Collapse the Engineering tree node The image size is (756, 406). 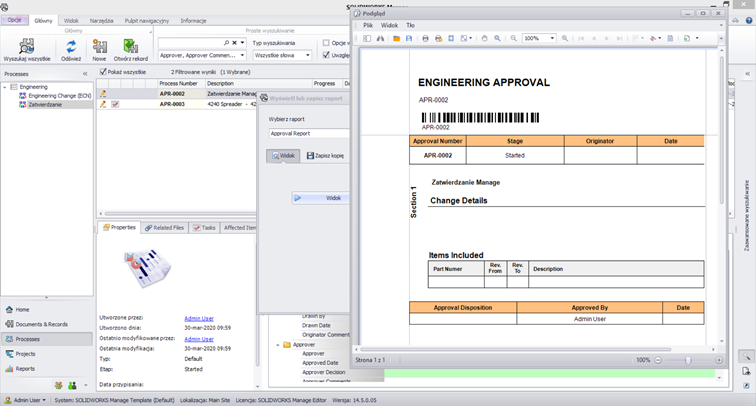click(x=5, y=87)
